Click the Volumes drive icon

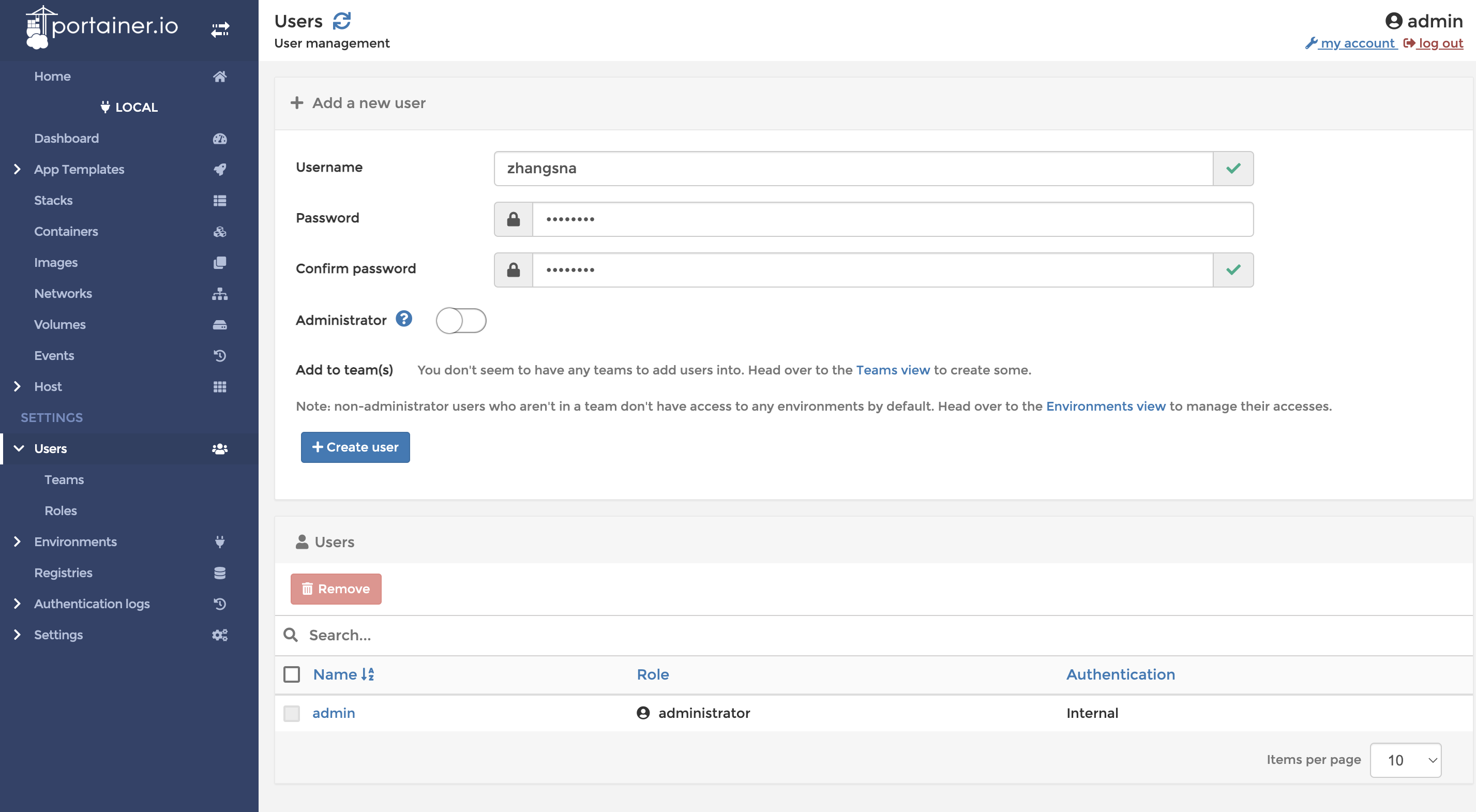(219, 324)
